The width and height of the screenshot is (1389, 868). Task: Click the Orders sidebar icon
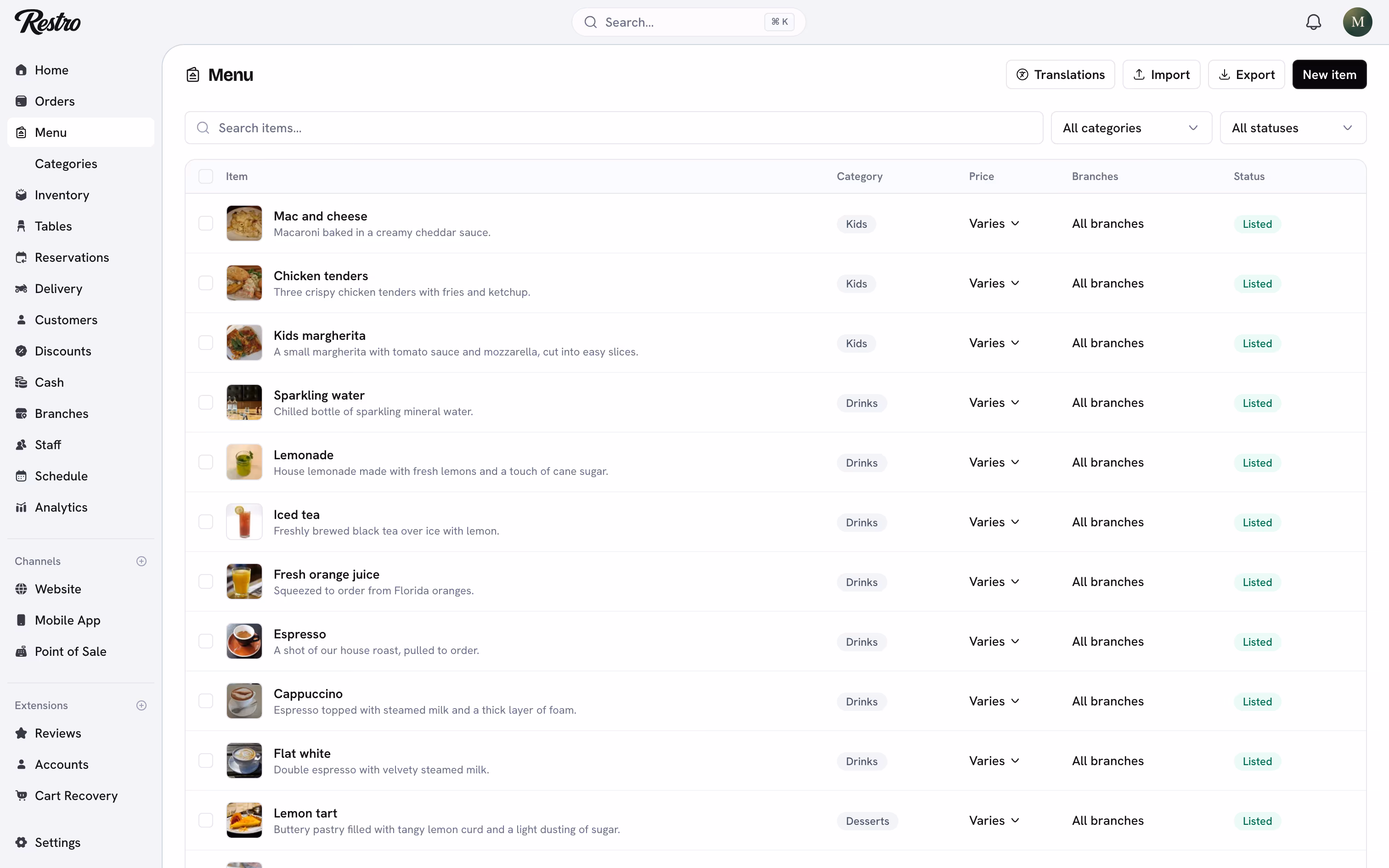click(x=21, y=101)
